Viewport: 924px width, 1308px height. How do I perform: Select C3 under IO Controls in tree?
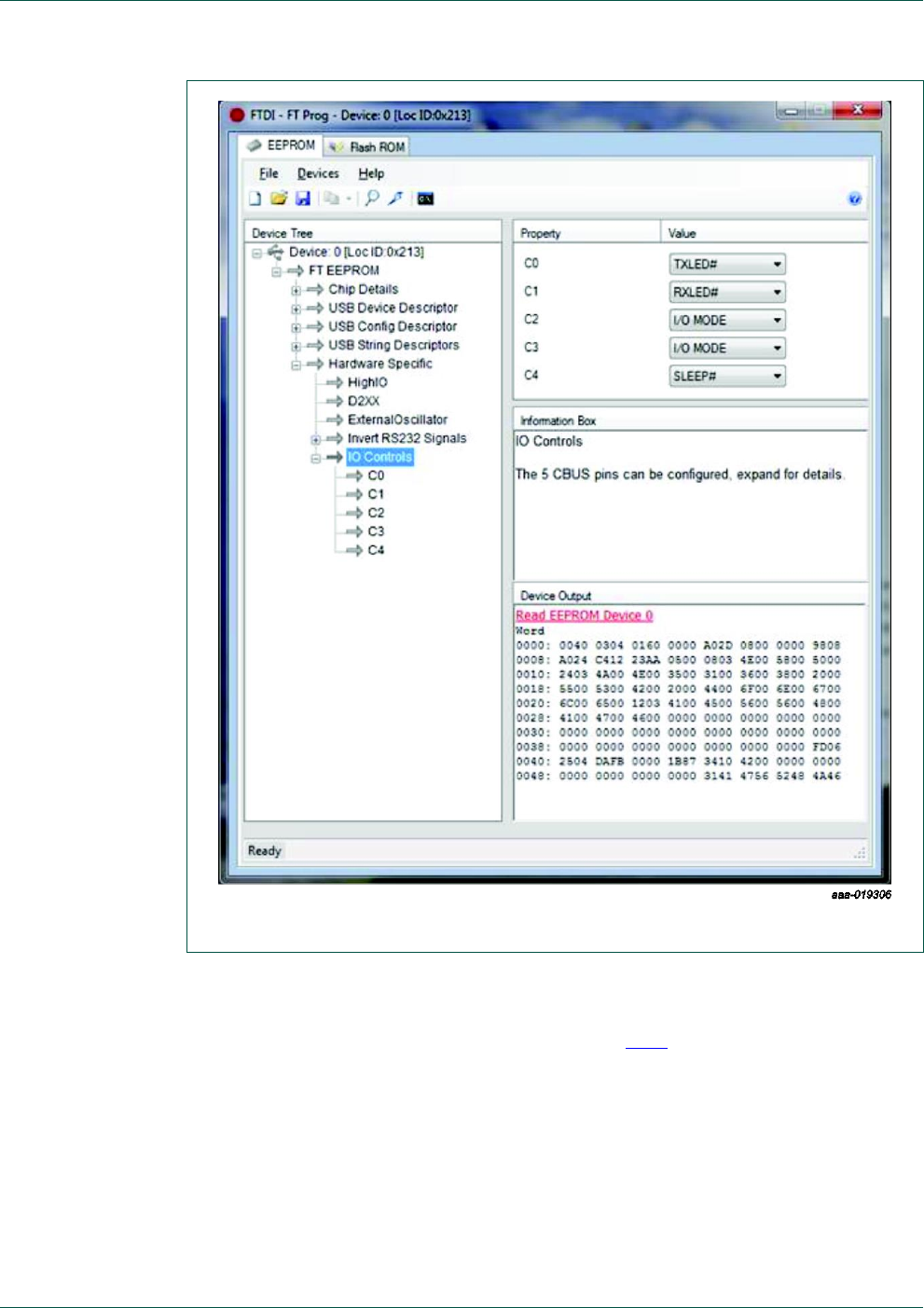[x=376, y=531]
